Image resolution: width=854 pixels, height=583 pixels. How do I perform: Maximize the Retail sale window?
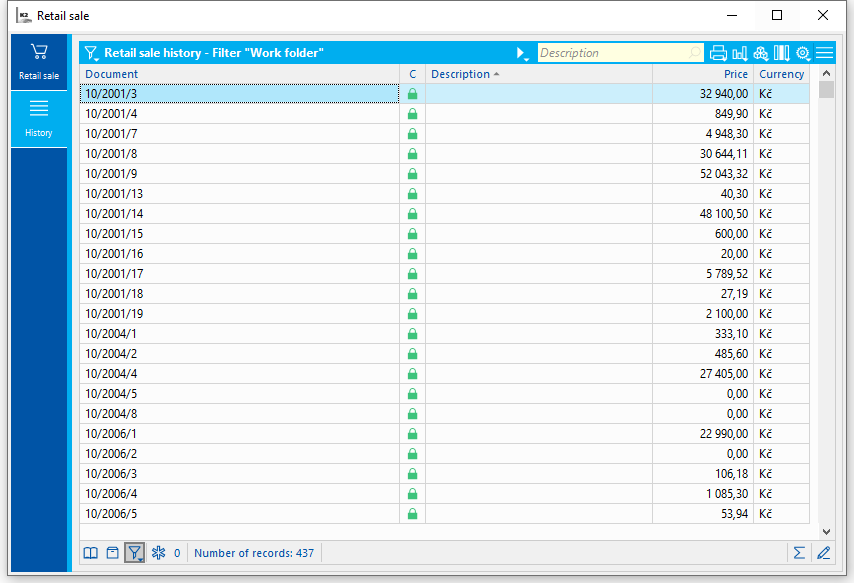[x=777, y=15]
